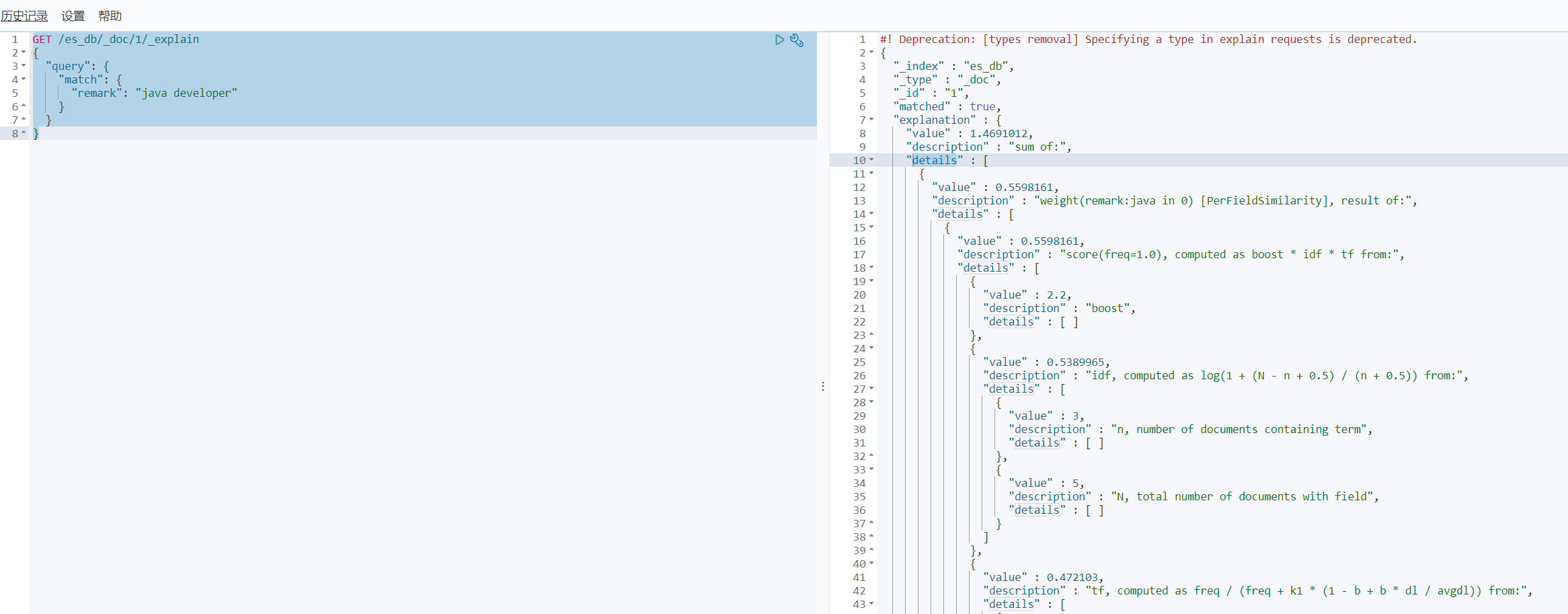Collapse the "match" block on line 4
Screen dimensions: 1568x614
[24, 79]
